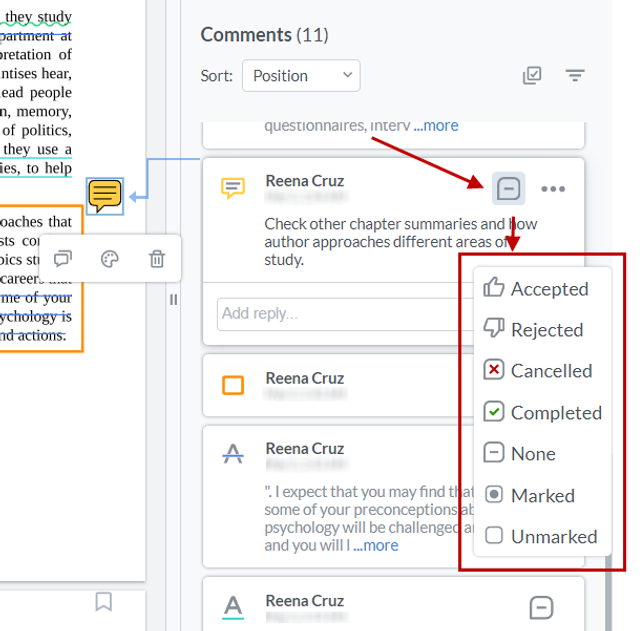Image resolution: width=640 pixels, height=631 pixels.
Task: Click the comments panel scrollbar
Action: coord(608,593)
